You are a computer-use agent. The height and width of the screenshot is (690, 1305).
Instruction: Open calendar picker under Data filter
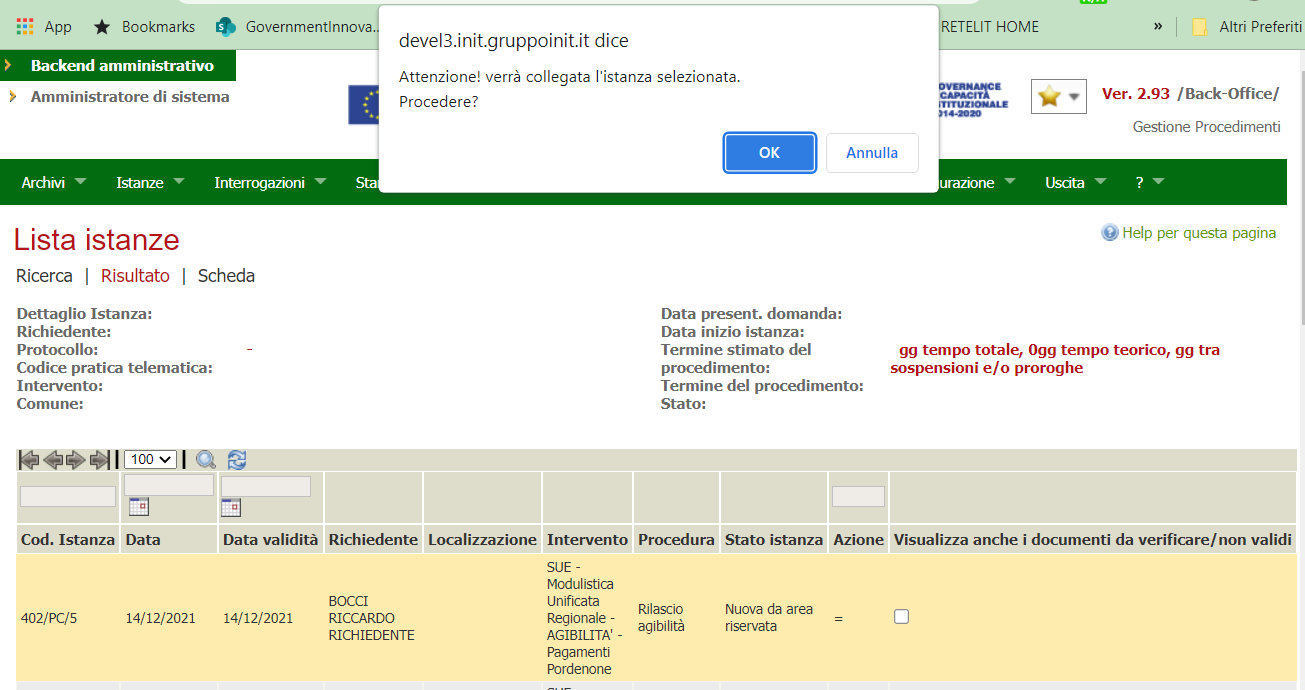(x=138, y=507)
